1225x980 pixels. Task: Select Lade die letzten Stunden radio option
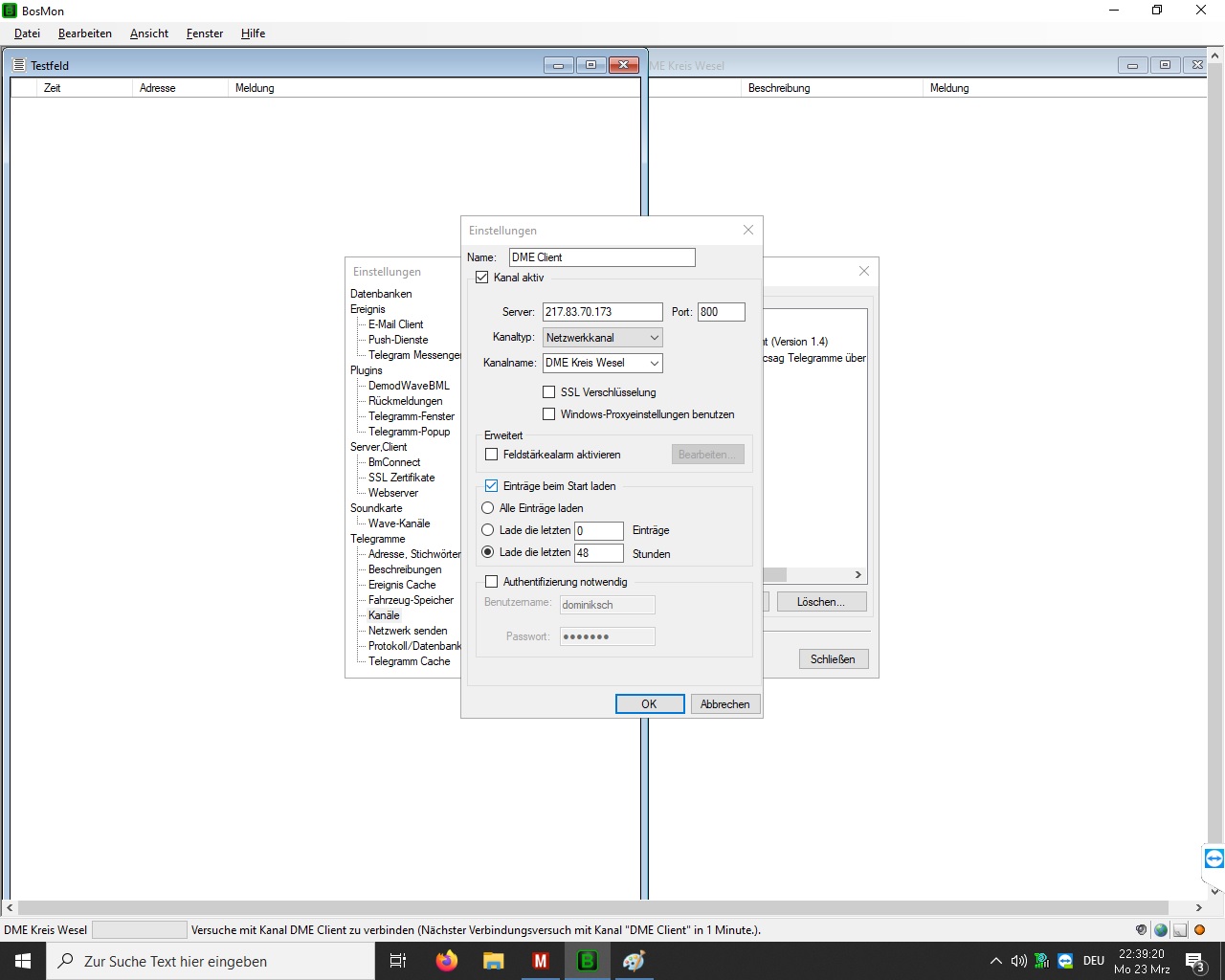[487, 552]
